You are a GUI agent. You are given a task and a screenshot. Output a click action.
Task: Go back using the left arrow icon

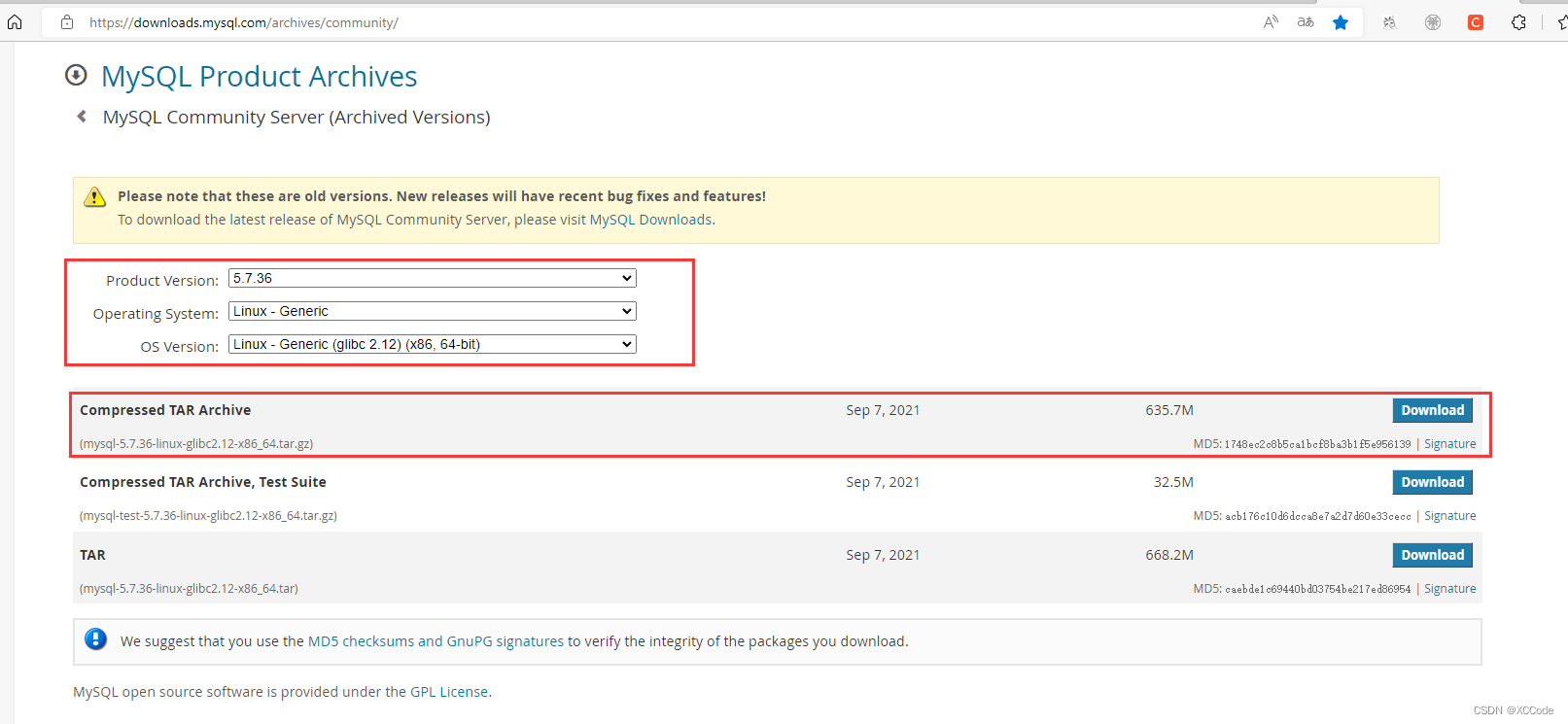tap(82, 117)
